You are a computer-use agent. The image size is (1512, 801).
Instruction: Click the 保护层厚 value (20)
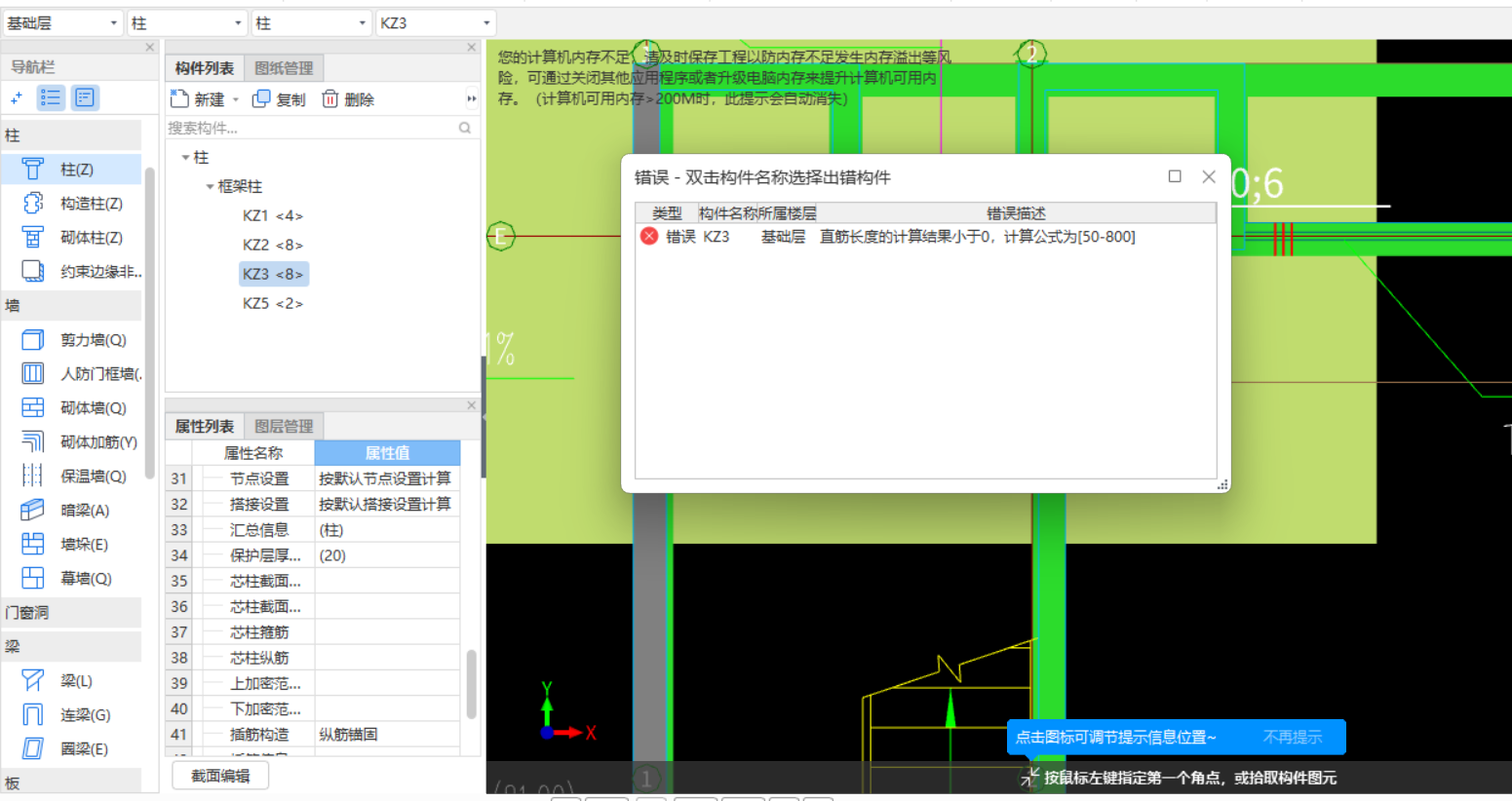tap(387, 555)
